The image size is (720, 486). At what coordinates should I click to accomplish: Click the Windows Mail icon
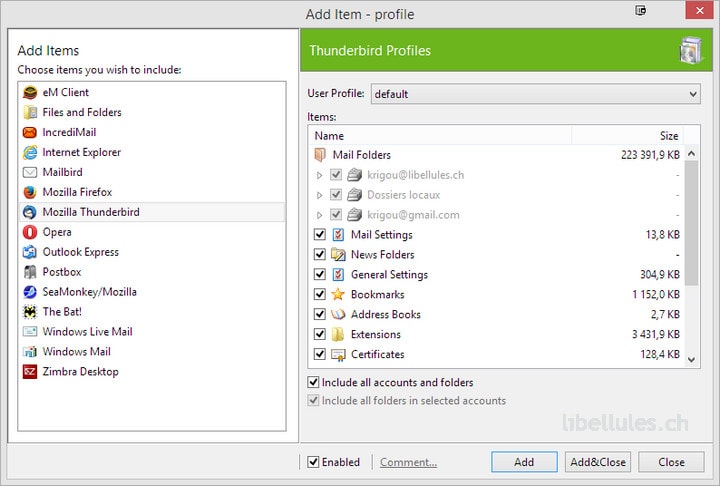coord(30,351)
